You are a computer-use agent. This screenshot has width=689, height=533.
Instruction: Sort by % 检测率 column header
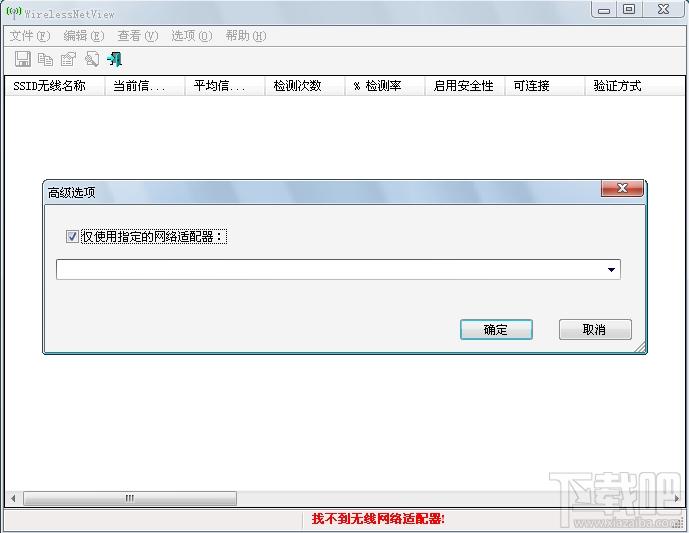pyautogui.click(x=385, y=86)
